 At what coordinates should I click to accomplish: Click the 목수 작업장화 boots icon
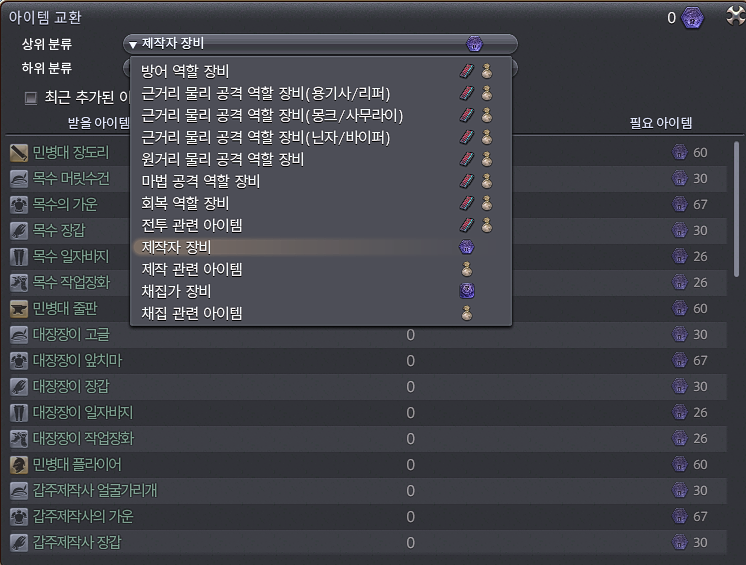pos(19,283)
